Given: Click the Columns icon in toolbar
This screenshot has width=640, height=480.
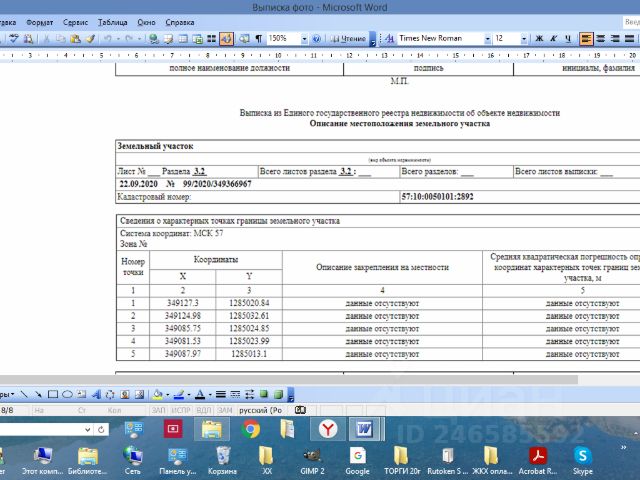Looking at the screenshot, I should tap(211, 39).
